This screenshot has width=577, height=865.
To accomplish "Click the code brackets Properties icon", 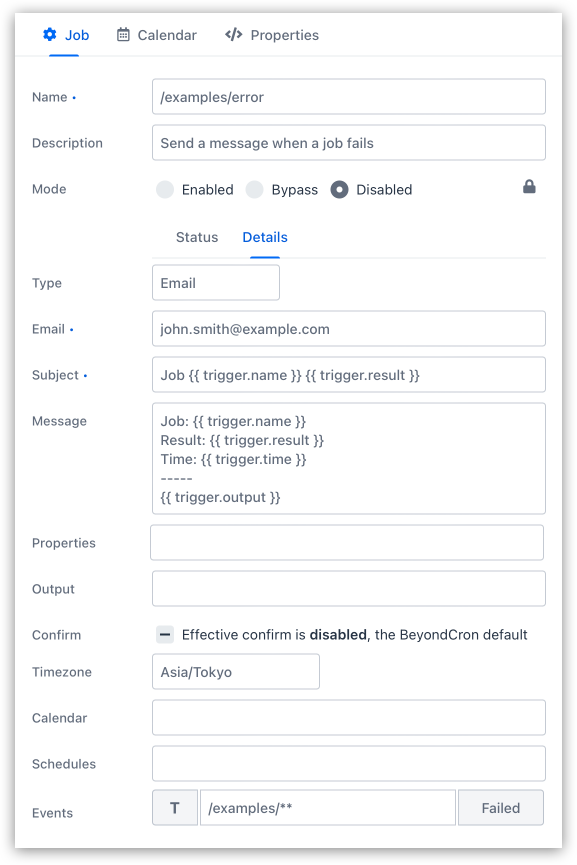I will coord(233,35).
